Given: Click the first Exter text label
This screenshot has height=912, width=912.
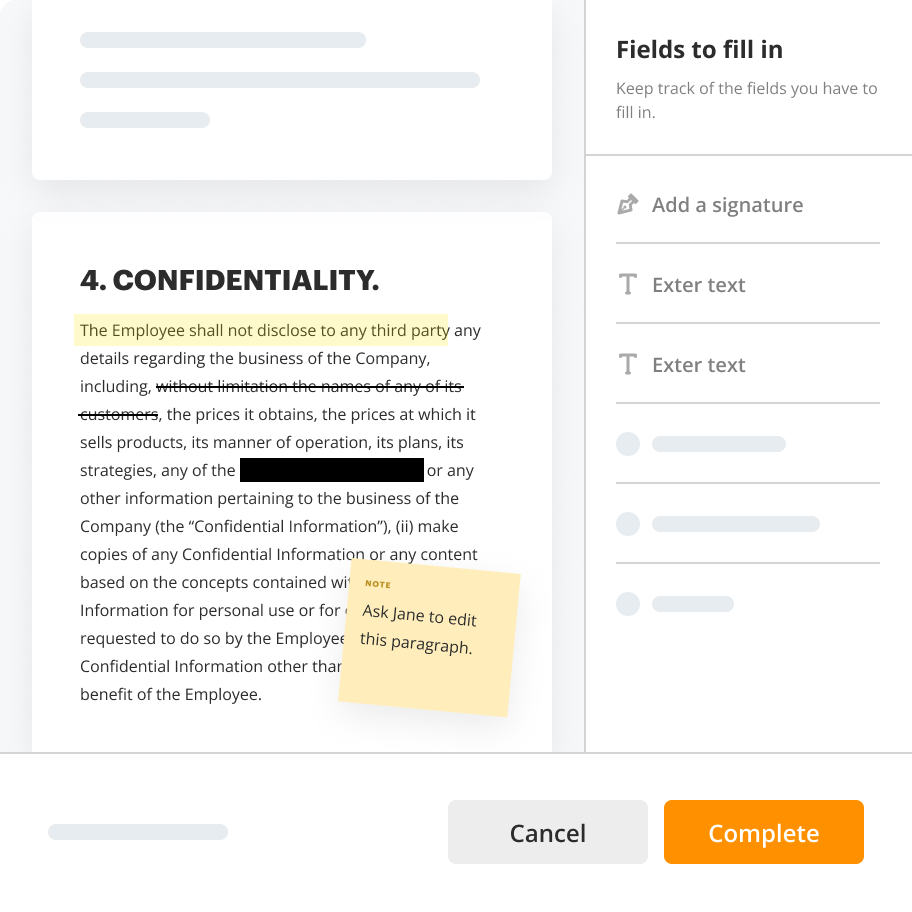Looking at the screenshot, I should click(698, 284).
